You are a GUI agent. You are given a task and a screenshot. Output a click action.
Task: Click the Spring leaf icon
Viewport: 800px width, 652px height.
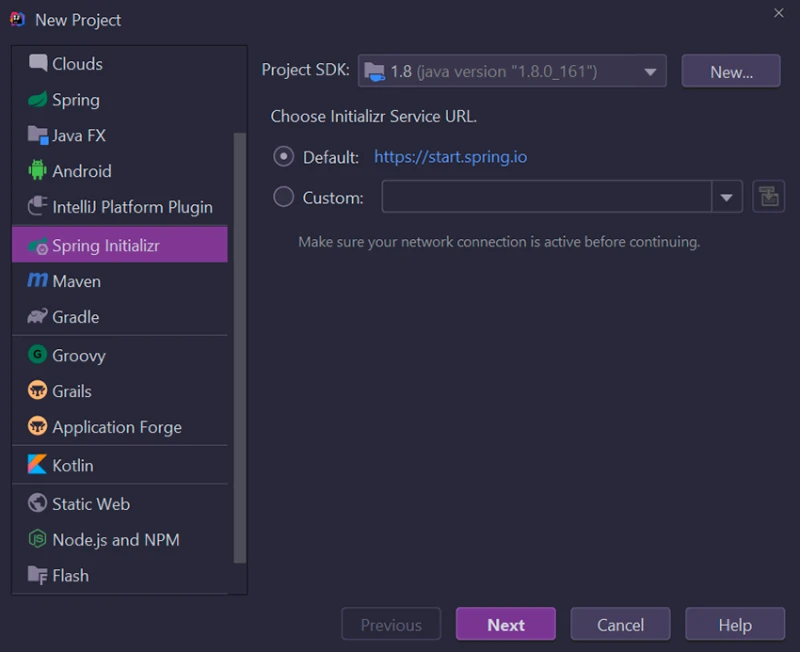click(x=38, y=99)
